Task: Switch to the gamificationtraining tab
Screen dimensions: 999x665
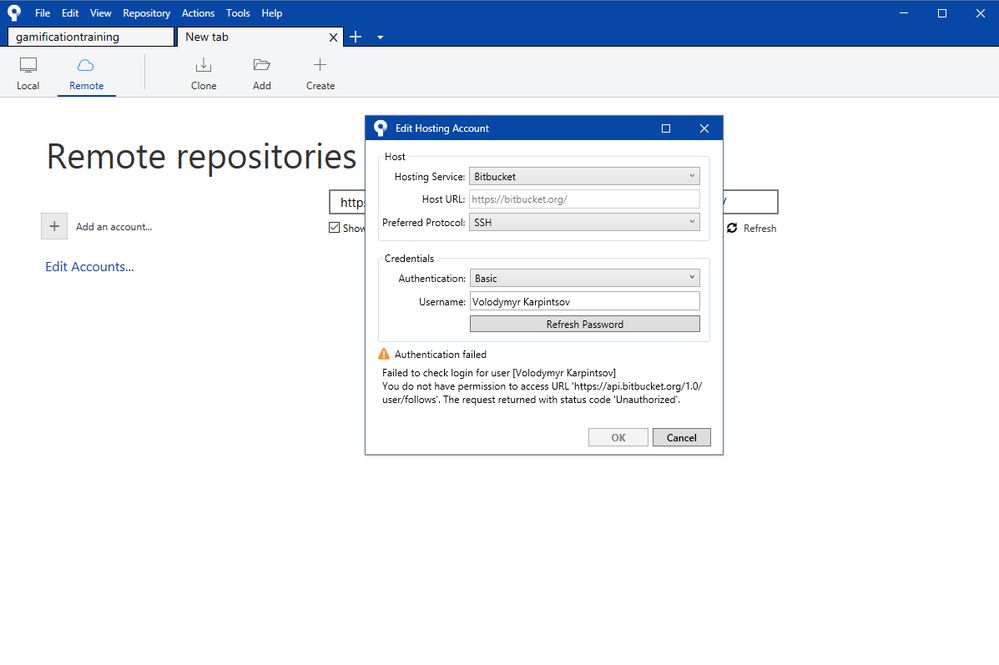Action: [x=91, y=37]
